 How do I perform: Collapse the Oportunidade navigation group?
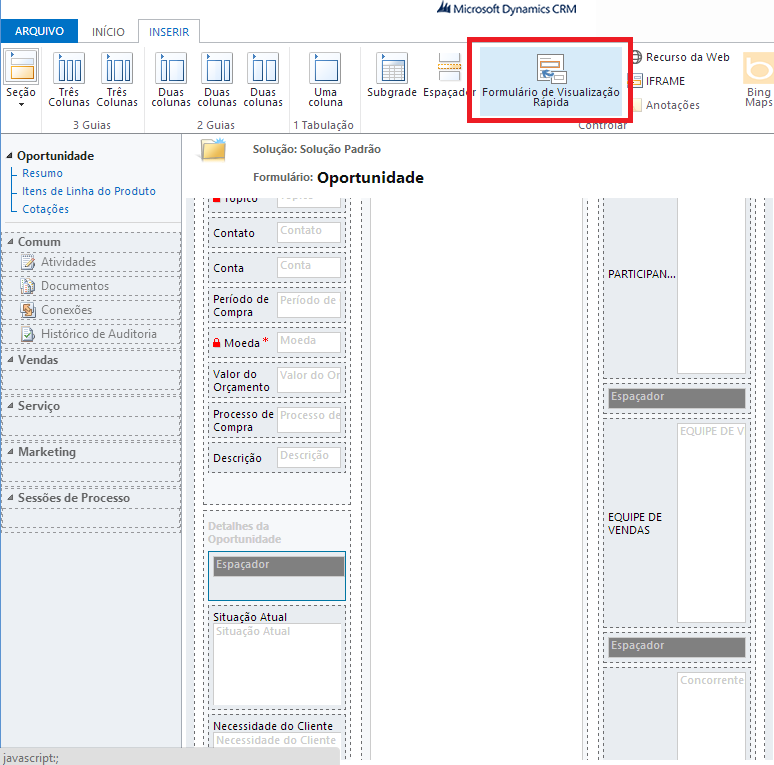point(10,156)
